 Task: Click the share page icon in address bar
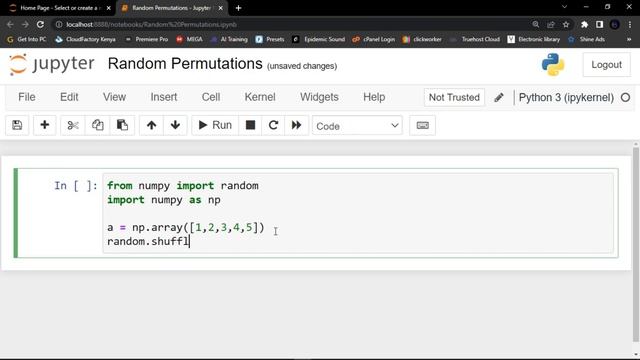point(551,24)
